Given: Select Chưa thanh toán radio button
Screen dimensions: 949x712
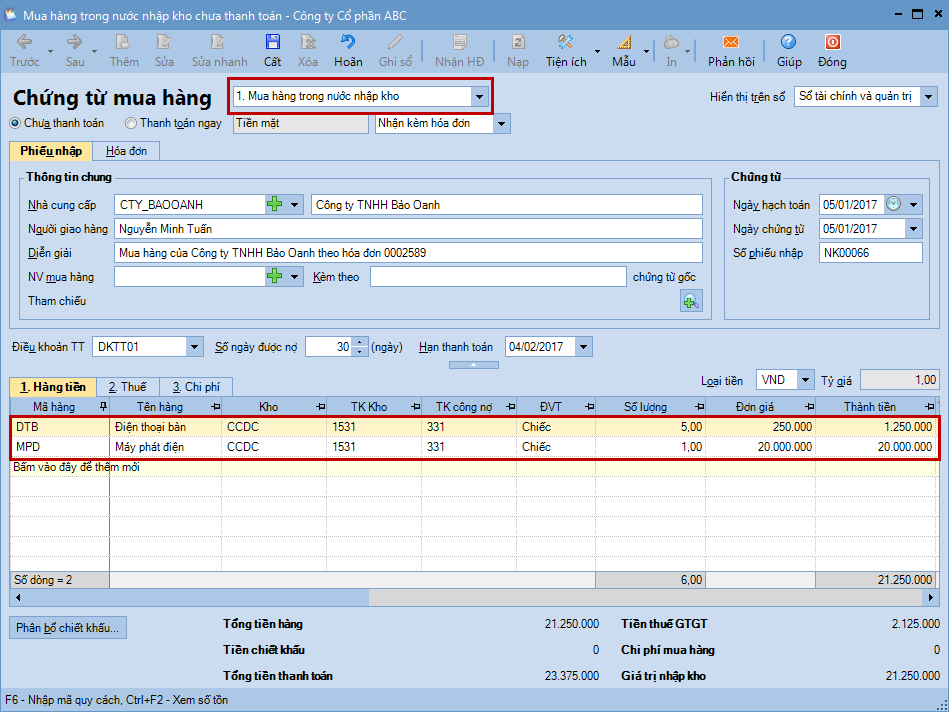Looking at the screenshot, I should coord(15,123).
